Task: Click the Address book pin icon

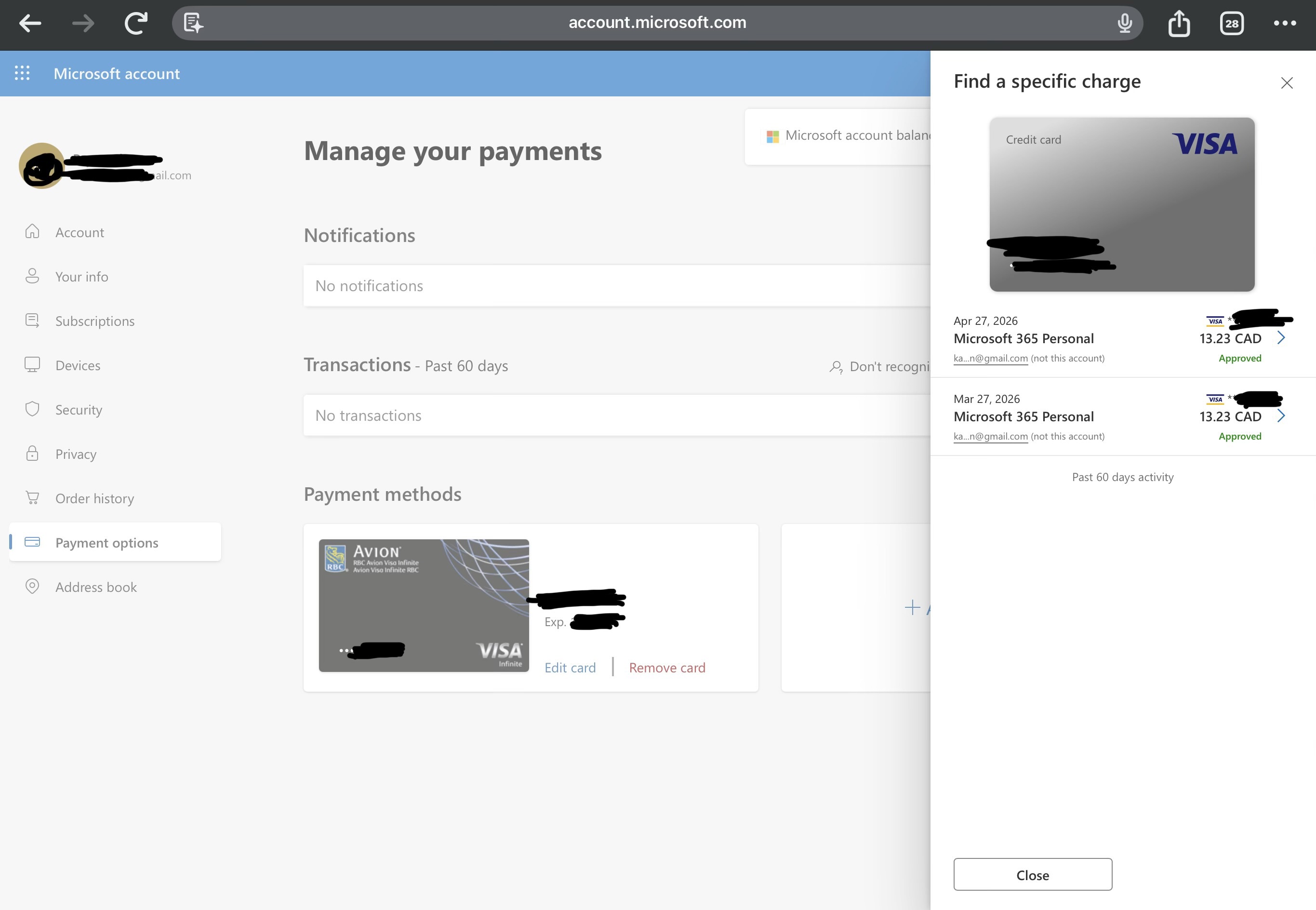Action: 32,586
